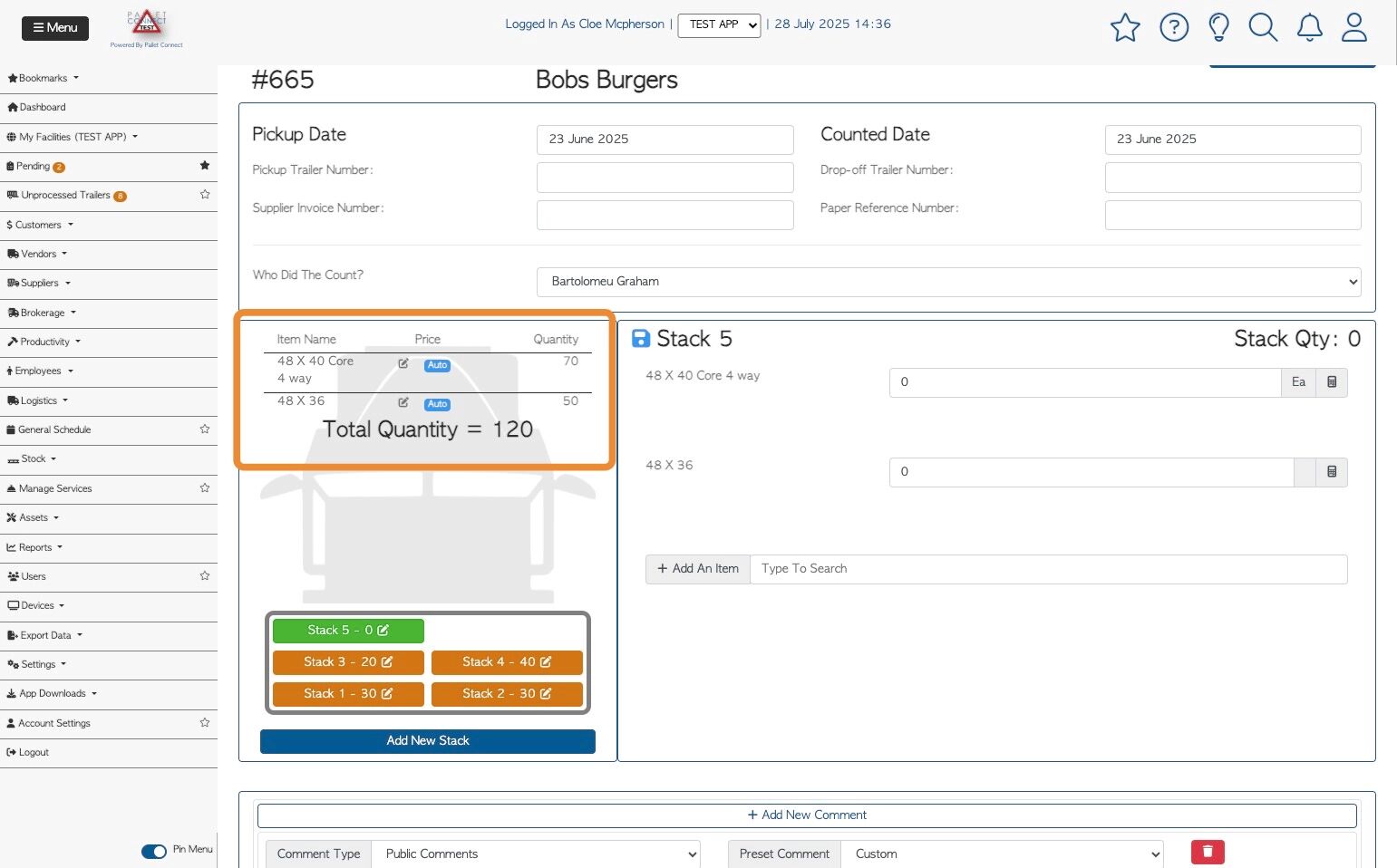The height and width of the screenshot is (868, 1397).
Task: Click the Type To Search item field
Action: 1049,569
